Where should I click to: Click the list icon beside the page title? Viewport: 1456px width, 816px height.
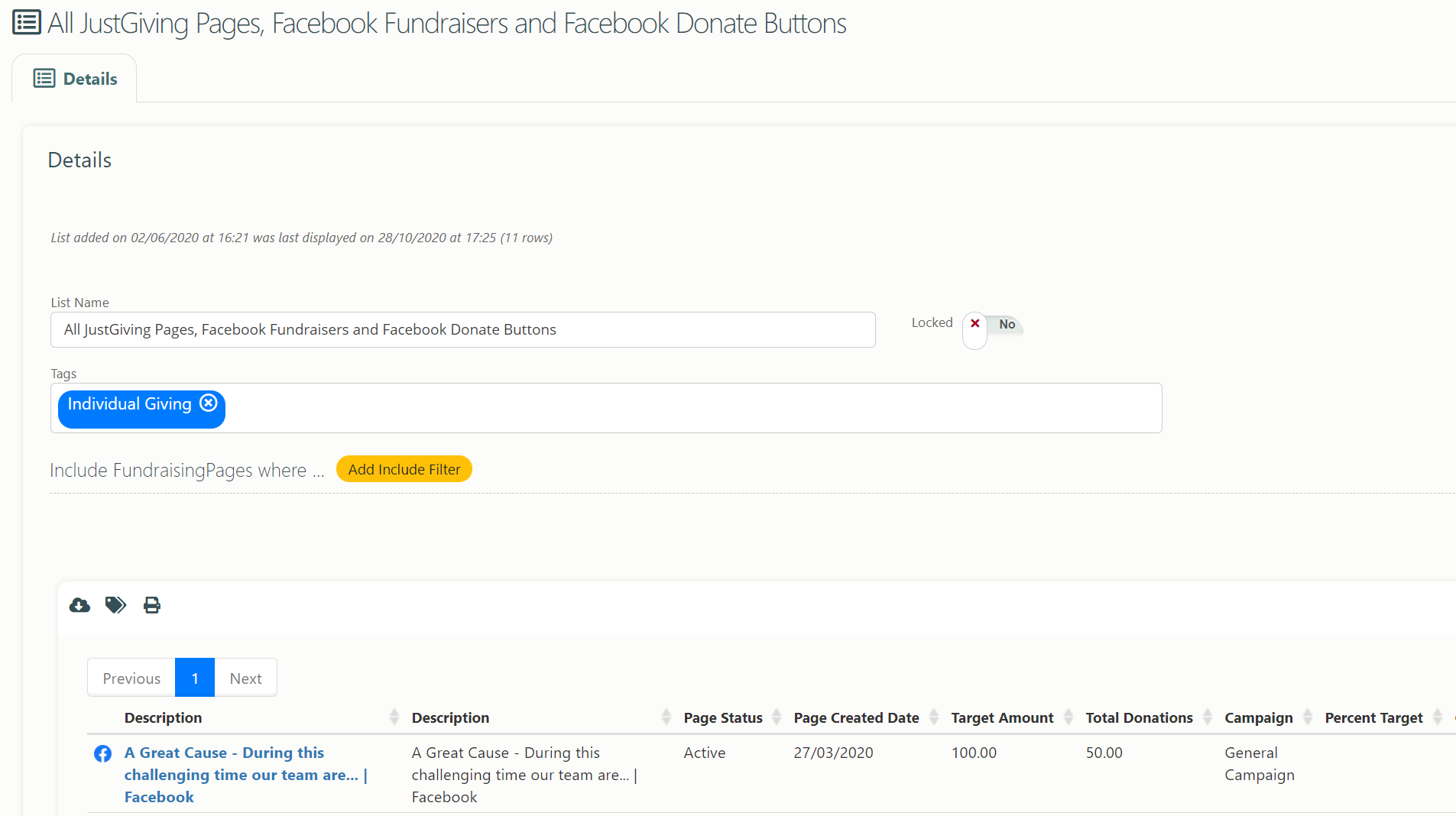(27, 22)
